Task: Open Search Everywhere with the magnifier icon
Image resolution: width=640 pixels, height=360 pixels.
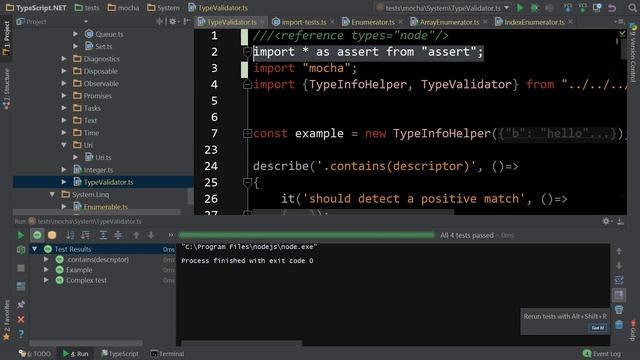Action: [x=632, y=8]
